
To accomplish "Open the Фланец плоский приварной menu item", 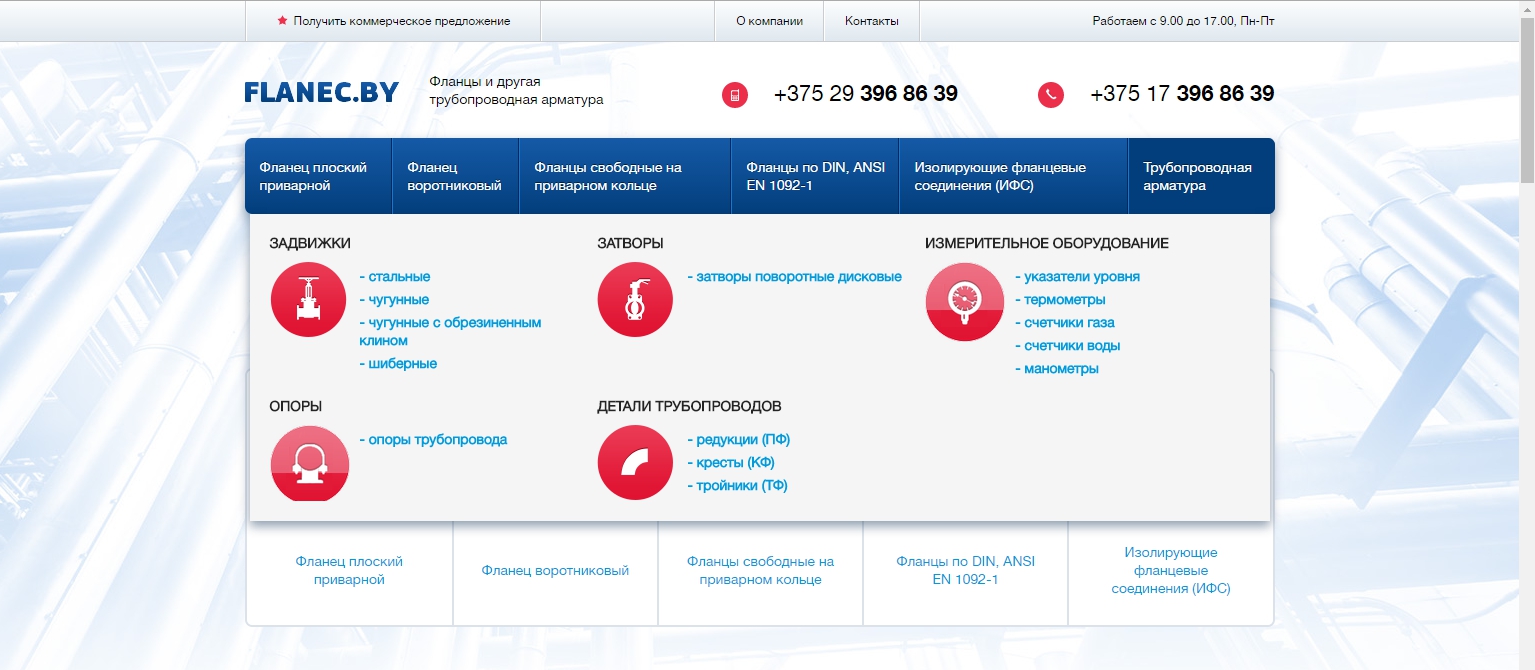I will tap(319, 176).
